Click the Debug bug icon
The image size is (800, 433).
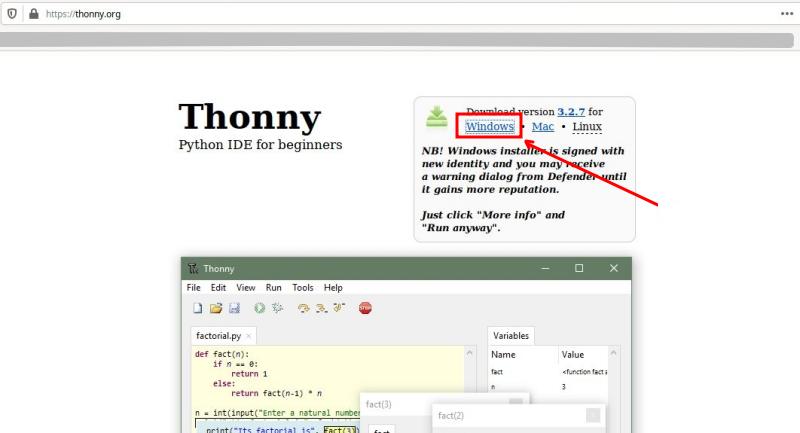(277, 309)
